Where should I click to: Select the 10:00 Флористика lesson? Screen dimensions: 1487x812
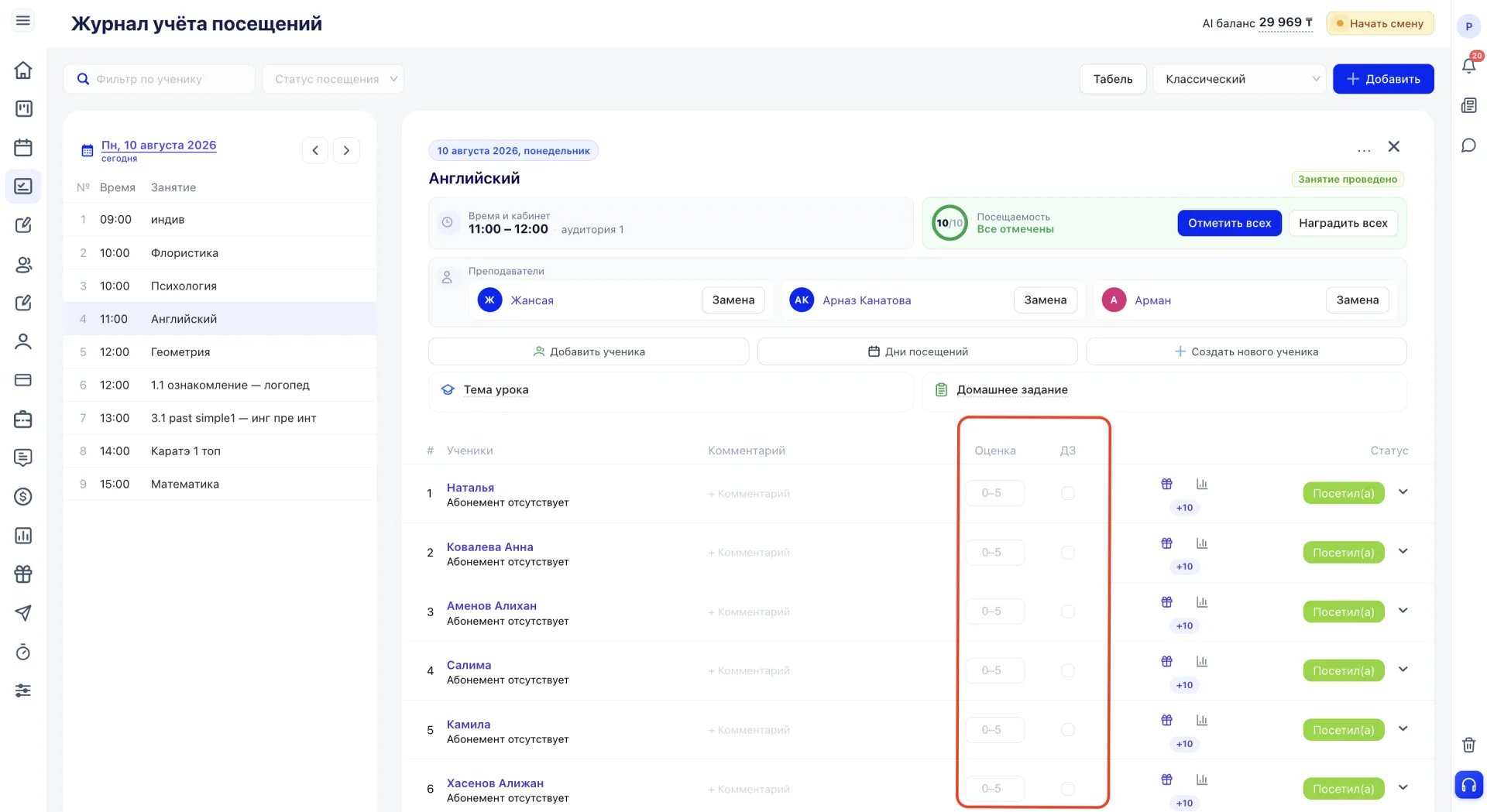220,253
